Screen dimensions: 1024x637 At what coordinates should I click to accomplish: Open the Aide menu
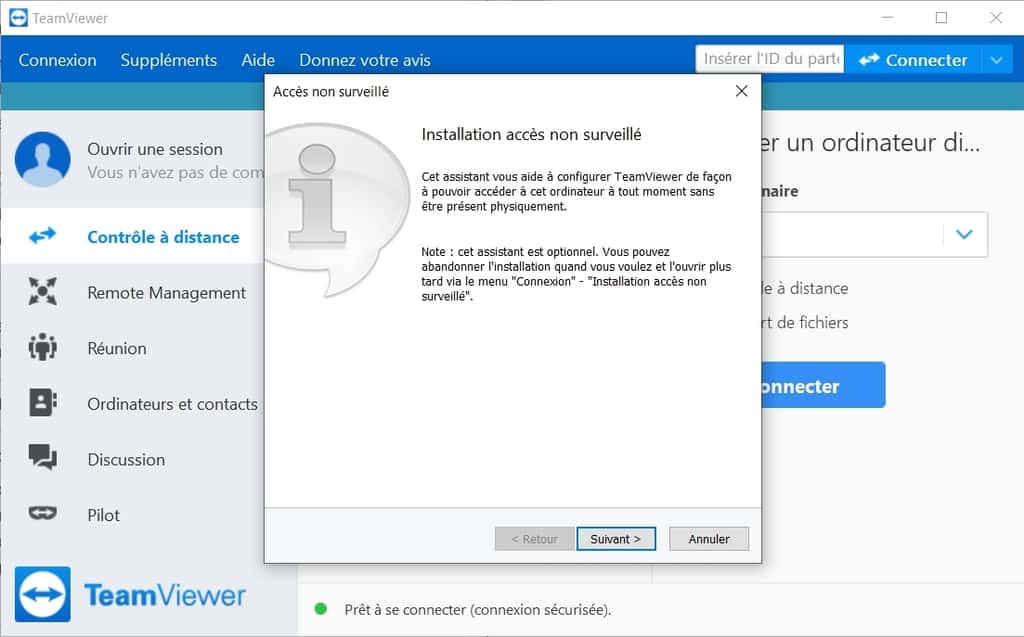(258, 60)
